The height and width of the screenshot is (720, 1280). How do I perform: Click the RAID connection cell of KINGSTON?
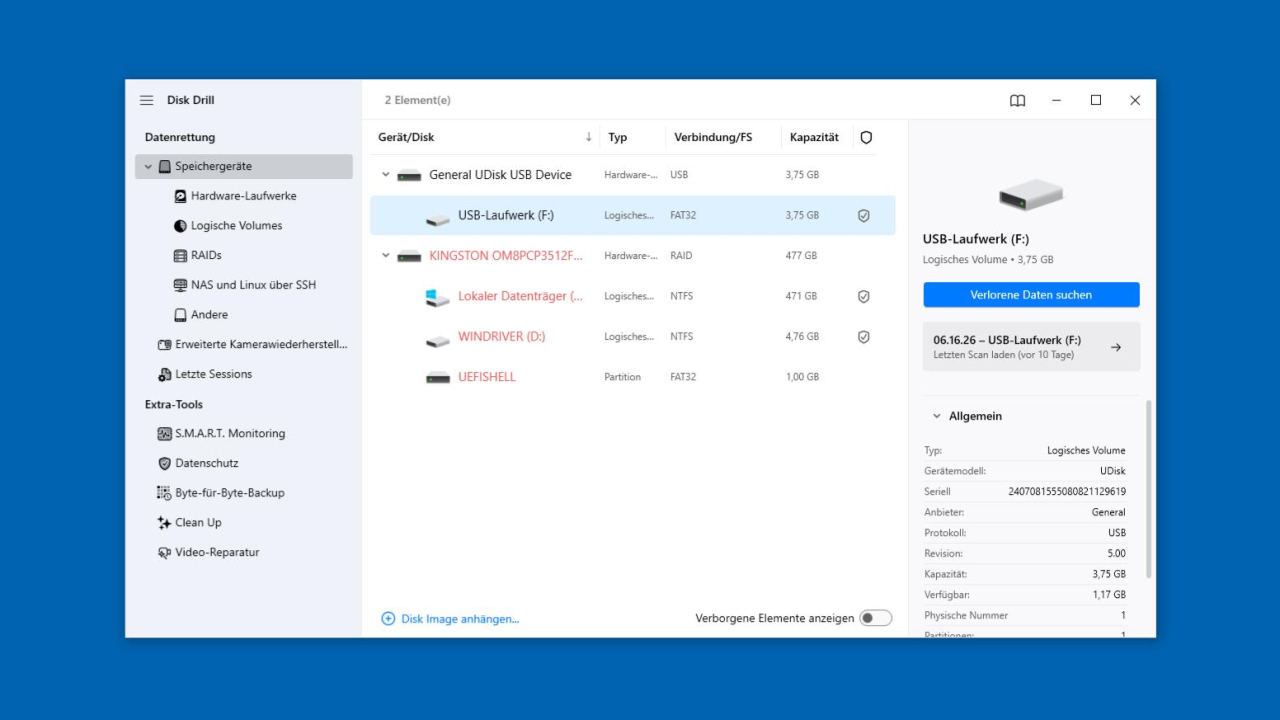tap(681, 256)
